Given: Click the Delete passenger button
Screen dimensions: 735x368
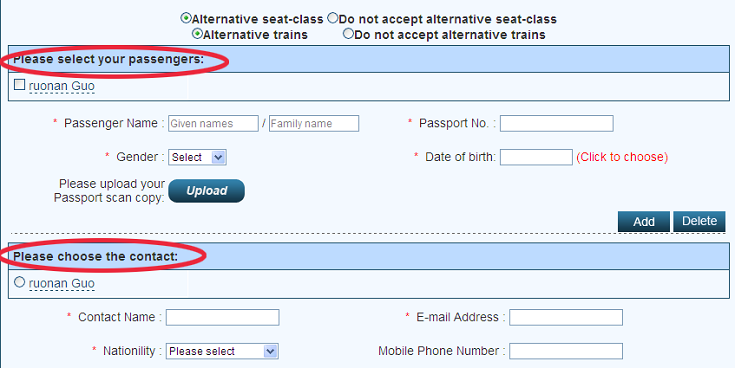Looking at the screenshot, I should (x=699, y=221).
